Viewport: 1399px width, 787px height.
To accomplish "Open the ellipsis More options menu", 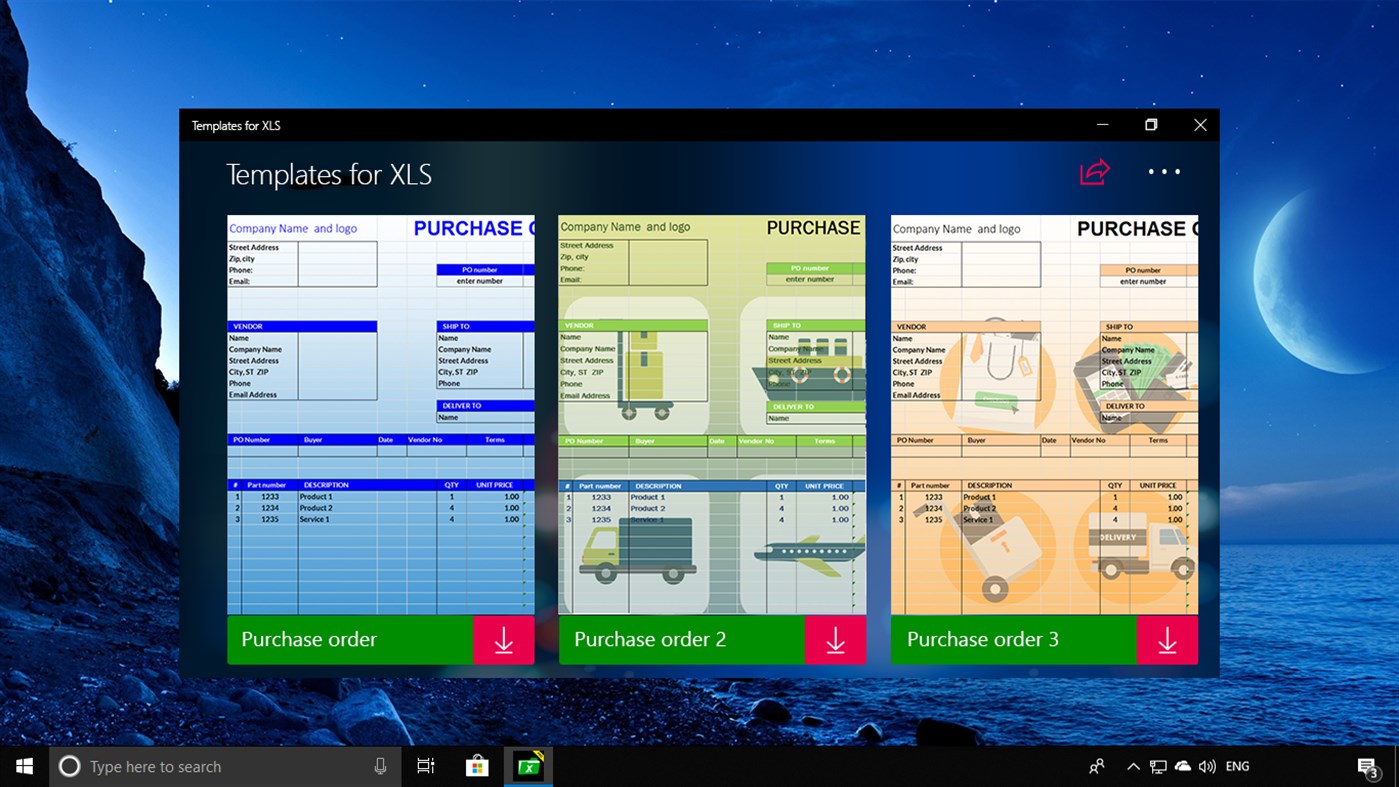I will click(1164, 171).
